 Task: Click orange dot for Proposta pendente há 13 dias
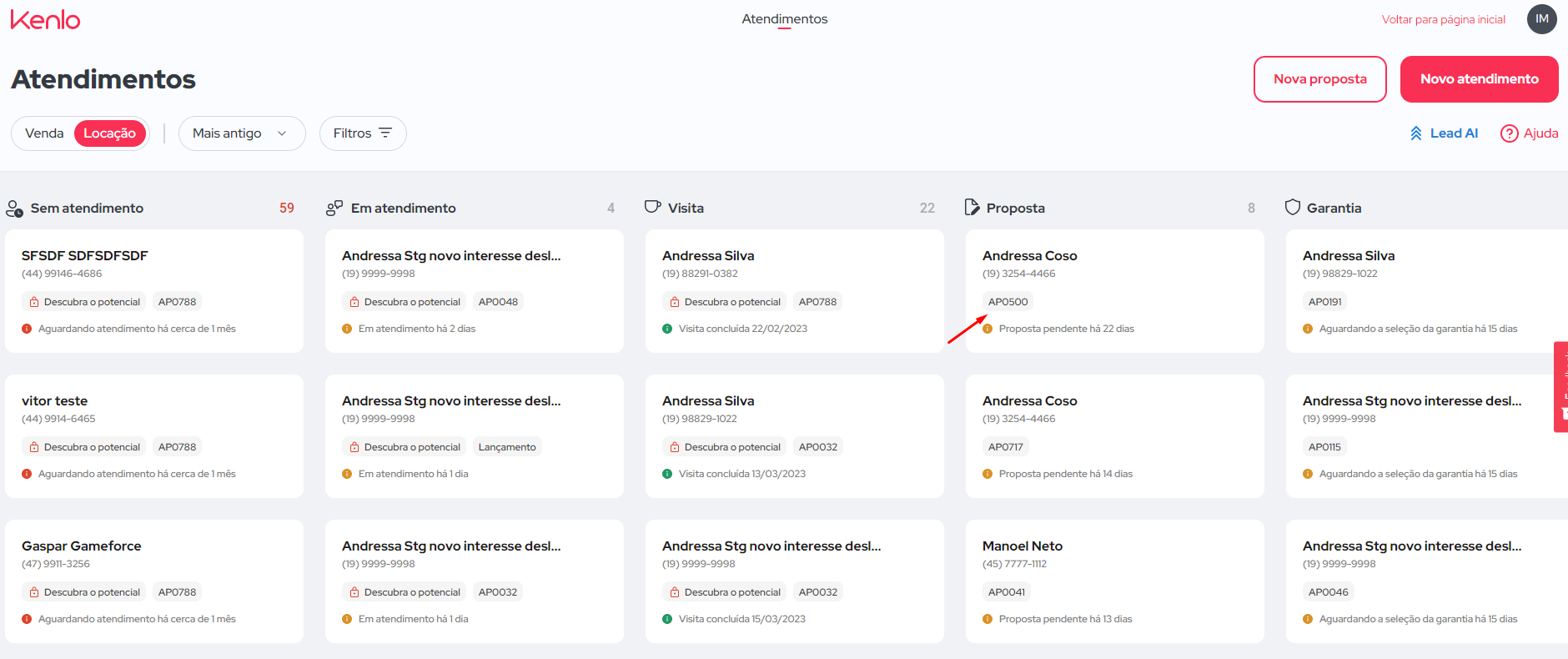tap(988, 619)
